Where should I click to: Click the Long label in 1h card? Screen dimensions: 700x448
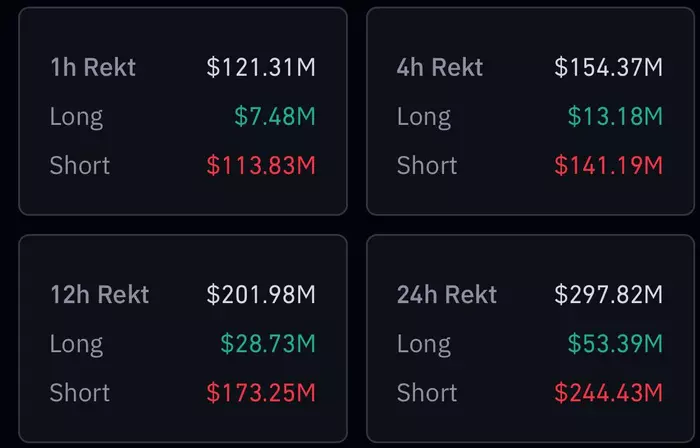point(76,117)
